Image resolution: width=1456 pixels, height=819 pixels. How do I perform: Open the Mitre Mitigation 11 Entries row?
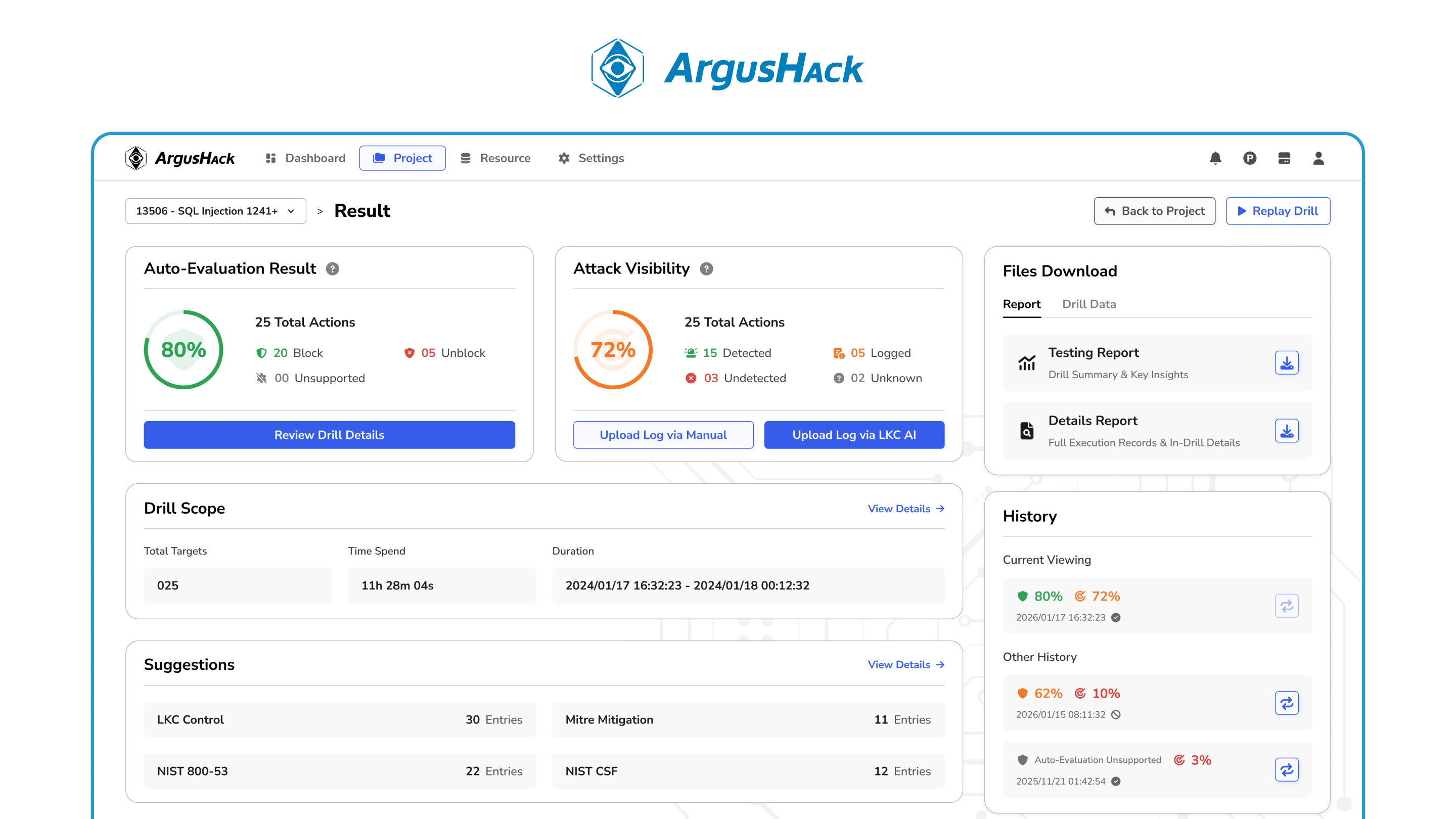748,719
